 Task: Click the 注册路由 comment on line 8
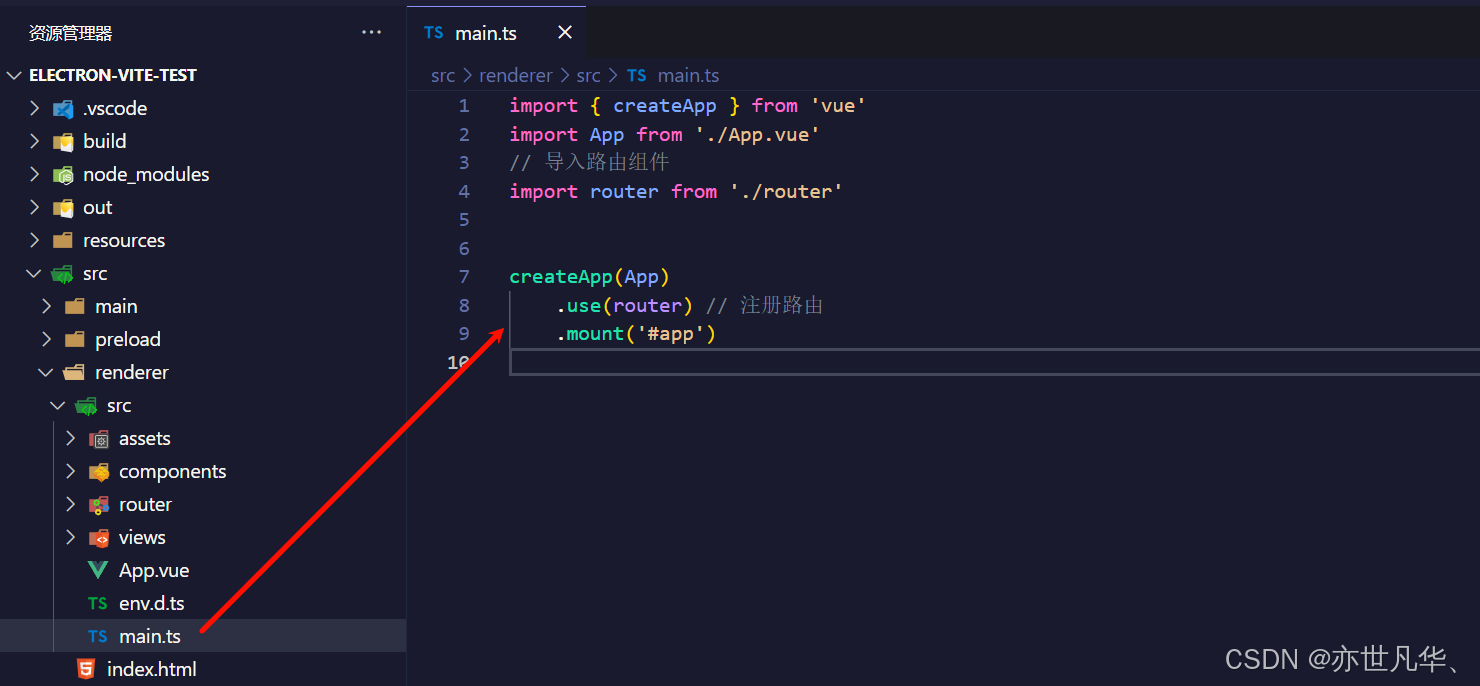coord(764,305)
